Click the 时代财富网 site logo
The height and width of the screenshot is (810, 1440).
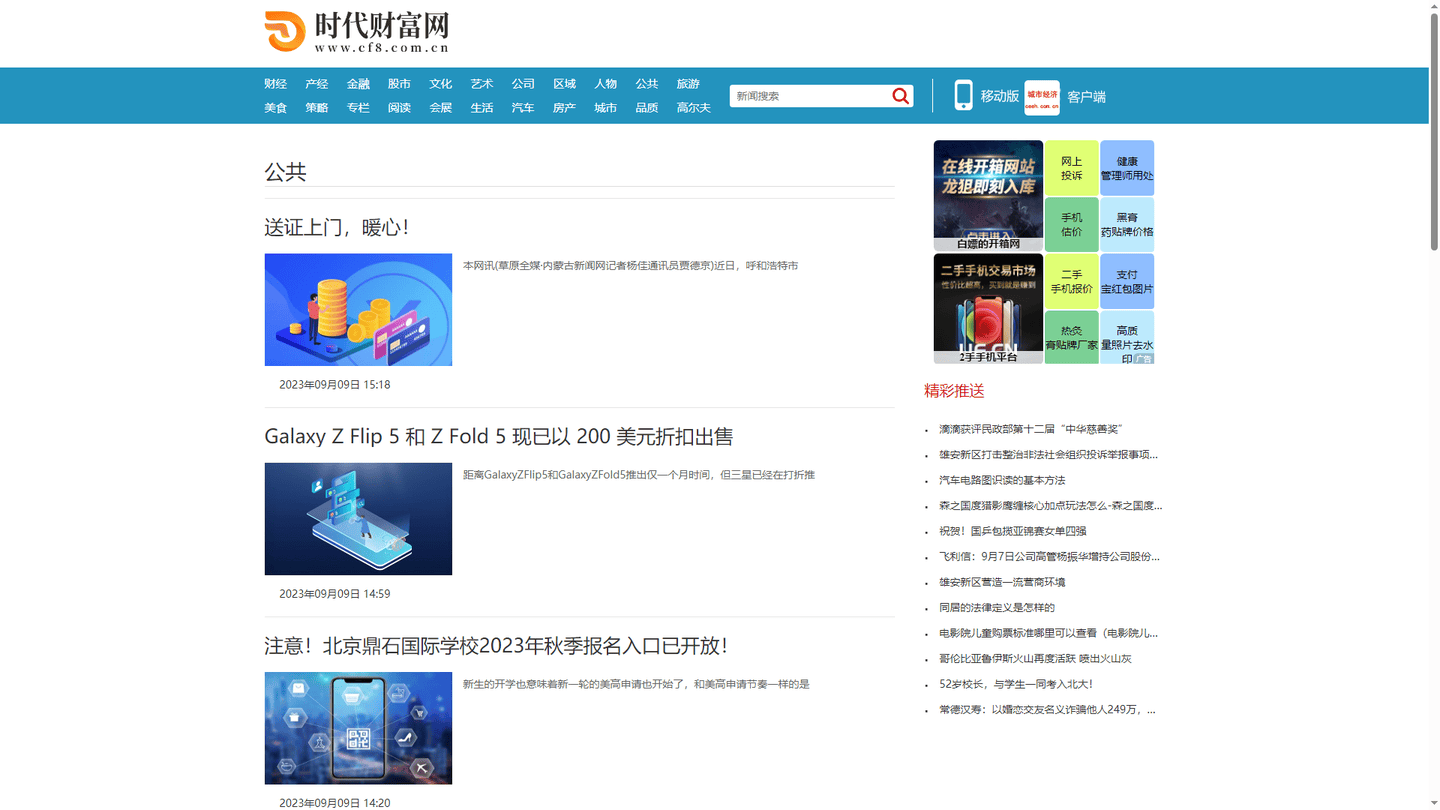click(x=357, y=32)
